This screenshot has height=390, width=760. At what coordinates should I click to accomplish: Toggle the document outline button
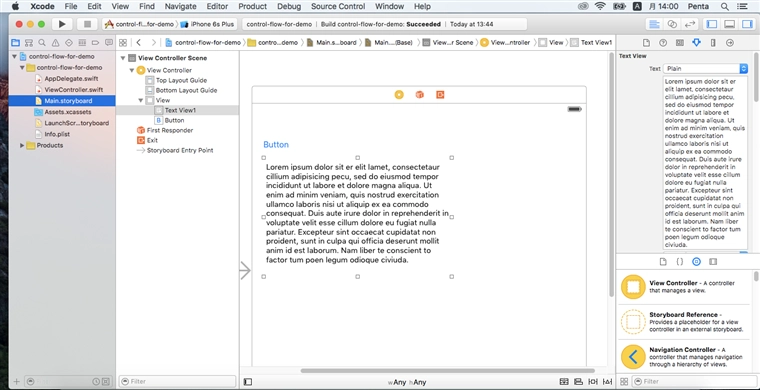point(248,382)
